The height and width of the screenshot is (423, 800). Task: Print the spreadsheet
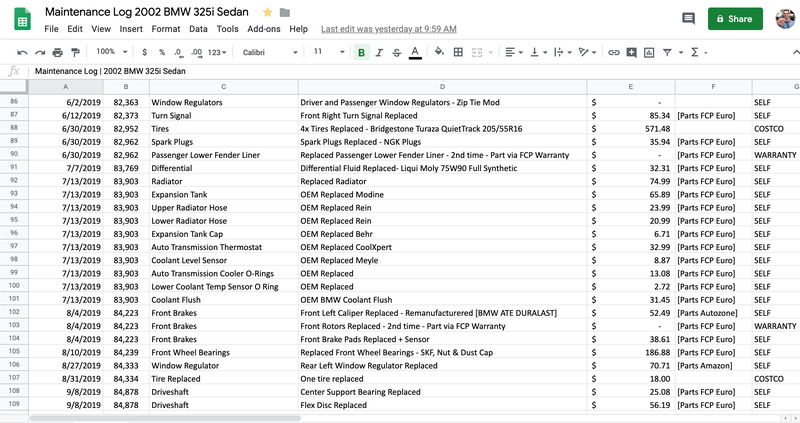click(58, 52)
